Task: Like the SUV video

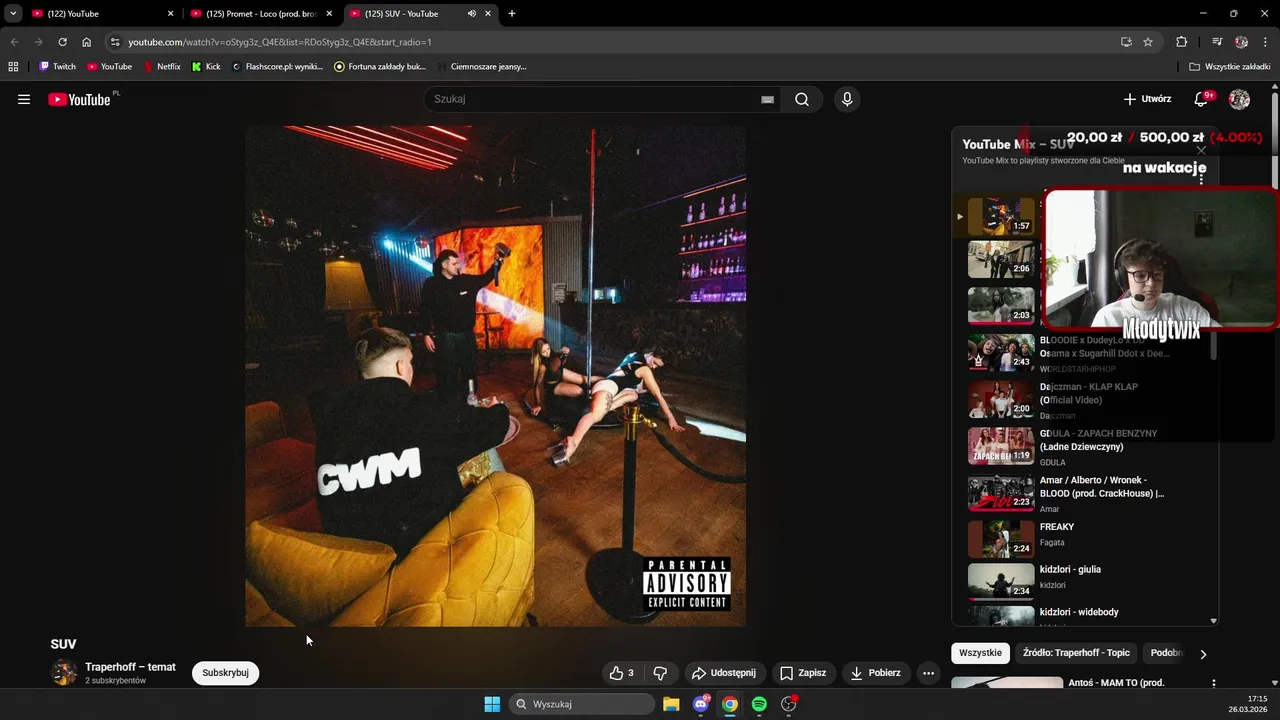Action: coord(622,673)
